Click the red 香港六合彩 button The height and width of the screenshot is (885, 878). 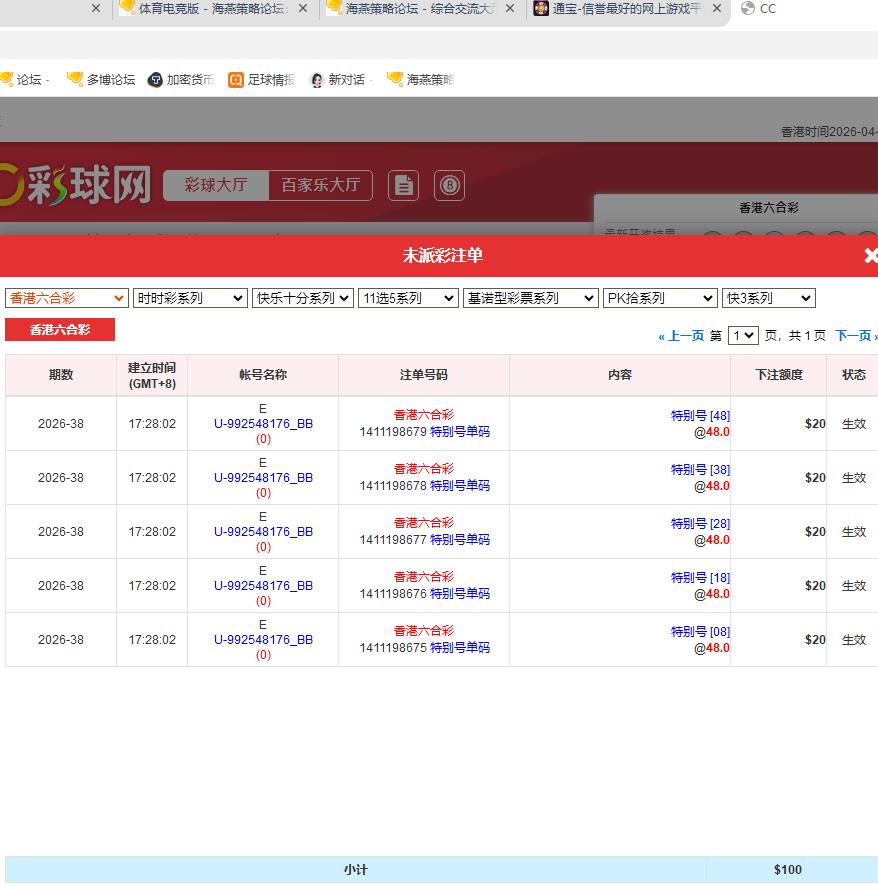coord(60,330)
